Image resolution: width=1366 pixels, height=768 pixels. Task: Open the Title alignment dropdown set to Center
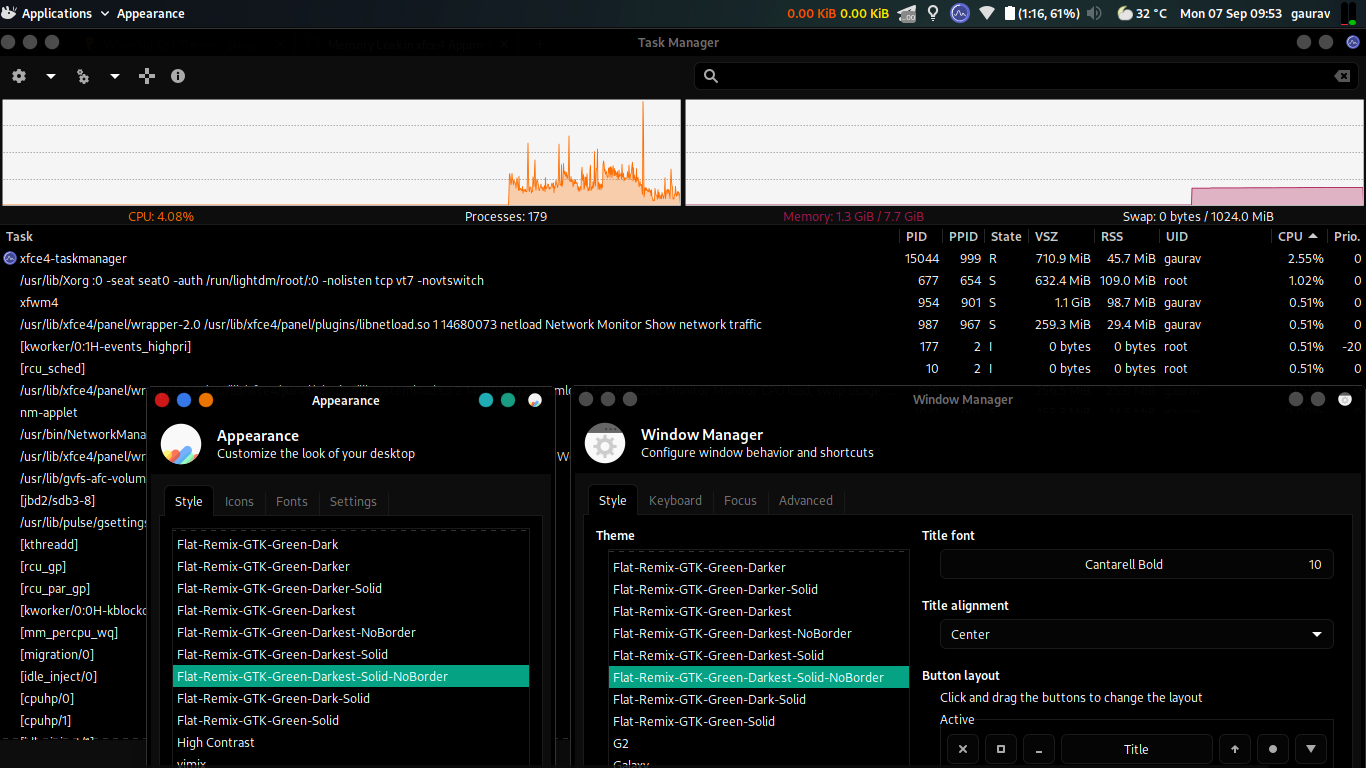pos(1136,634)
